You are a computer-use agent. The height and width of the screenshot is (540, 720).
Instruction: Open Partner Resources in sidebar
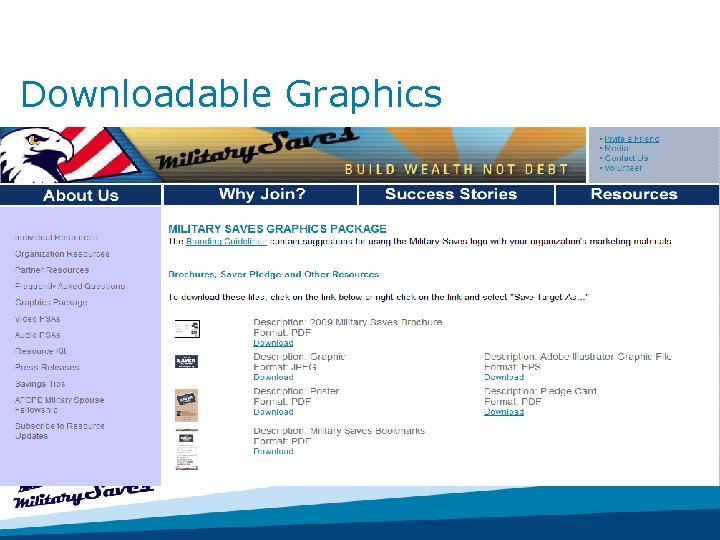52,270
